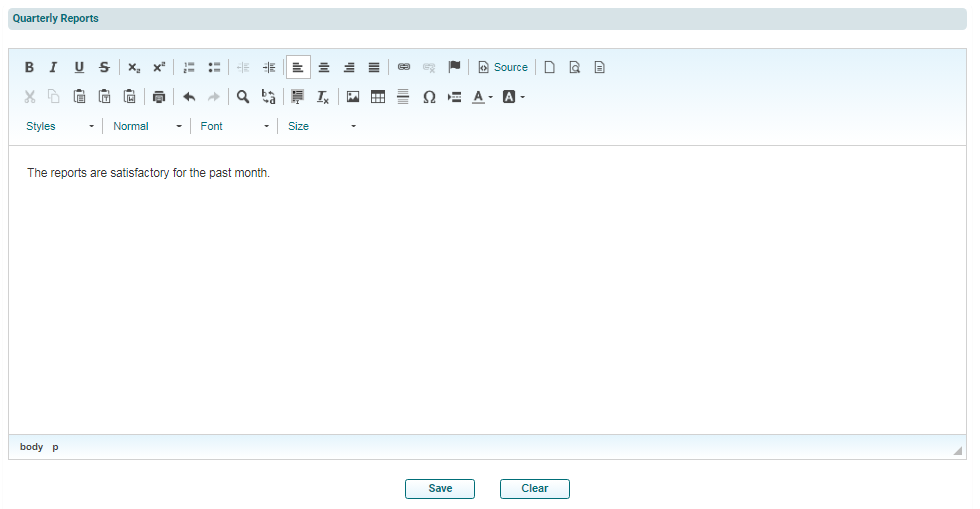Image resolution: width=980 pixels, height=509 pixels.
Task: Open Find with the magnifier icon
Action: pyautogui.click(x=243, y=97)
